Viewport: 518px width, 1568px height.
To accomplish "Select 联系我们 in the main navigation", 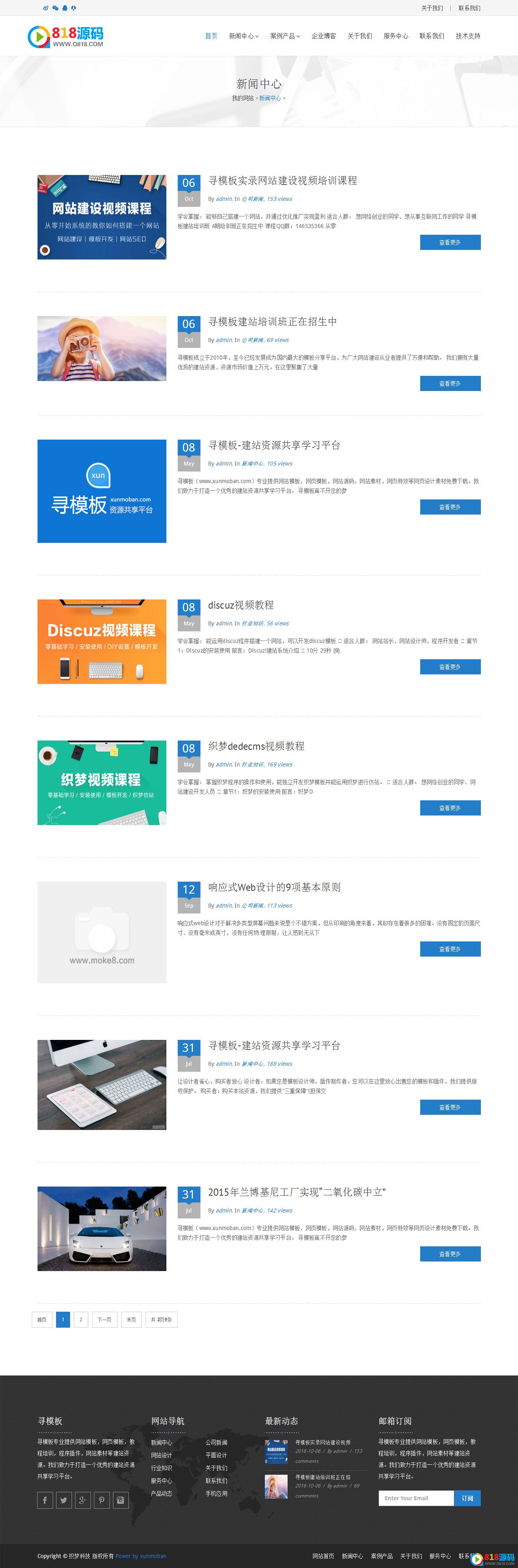I will pos(432,36).
